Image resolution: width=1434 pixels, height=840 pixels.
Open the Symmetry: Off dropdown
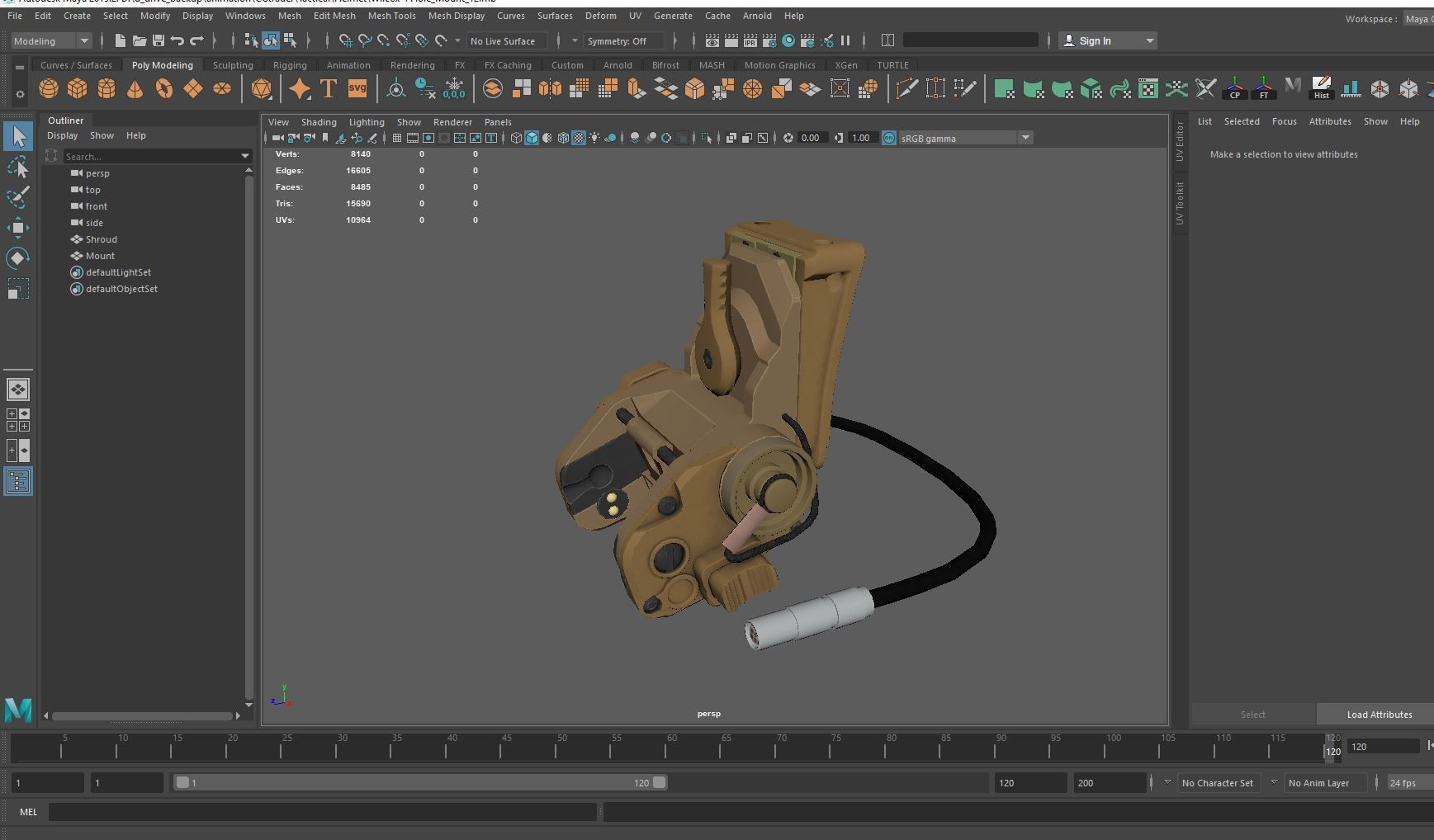coord(623,40)
